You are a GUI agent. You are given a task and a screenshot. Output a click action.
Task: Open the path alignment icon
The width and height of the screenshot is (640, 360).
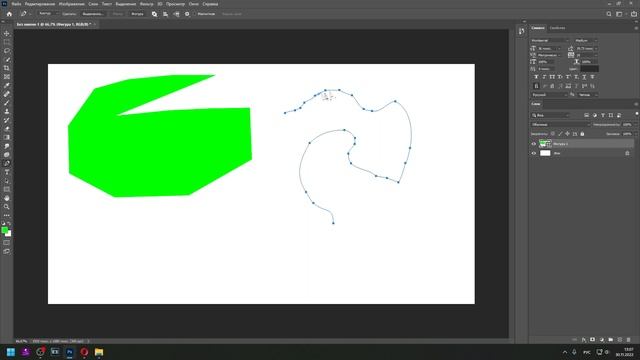165,14
